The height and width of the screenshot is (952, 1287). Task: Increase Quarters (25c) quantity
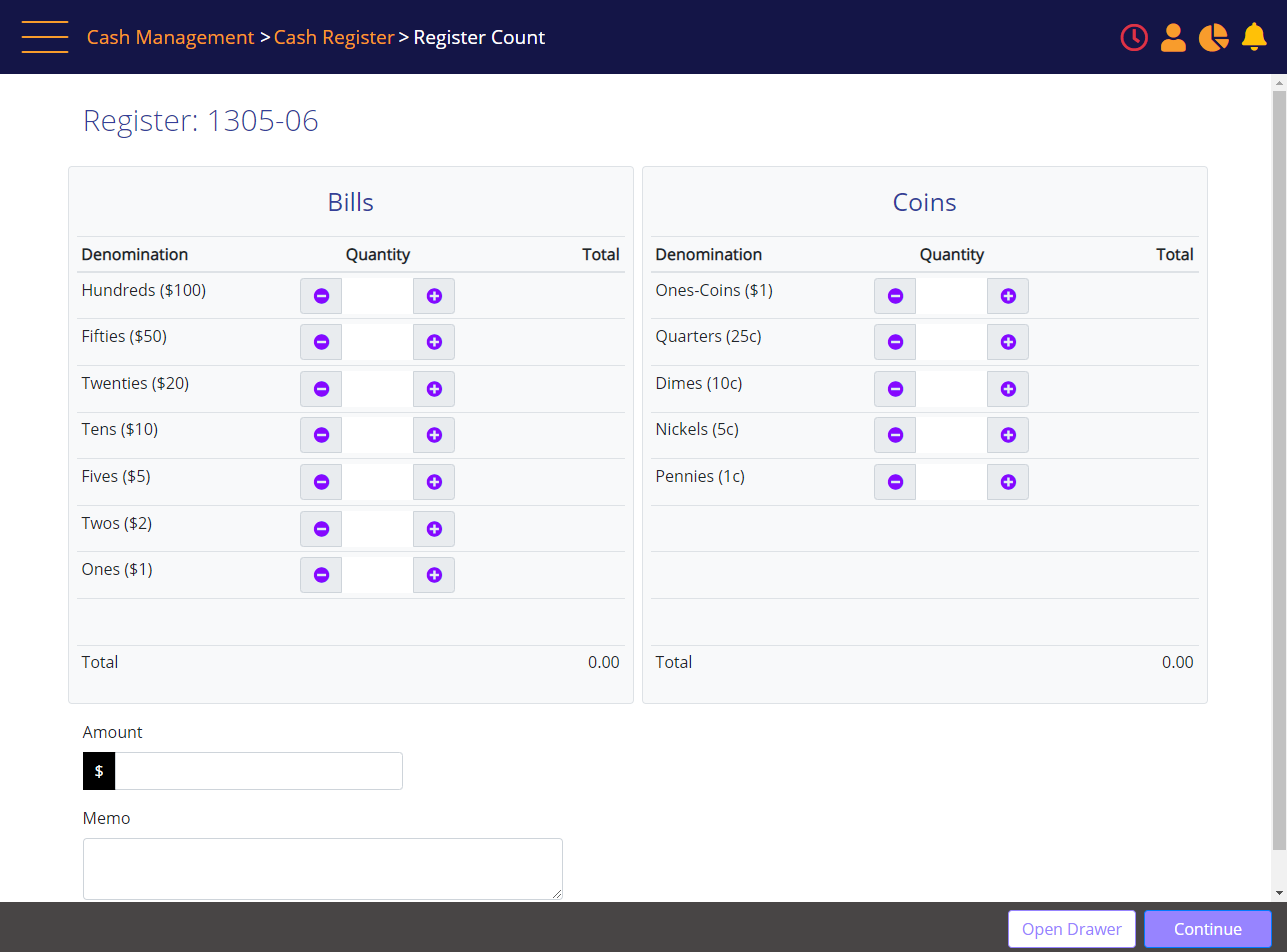[1008, 342]
